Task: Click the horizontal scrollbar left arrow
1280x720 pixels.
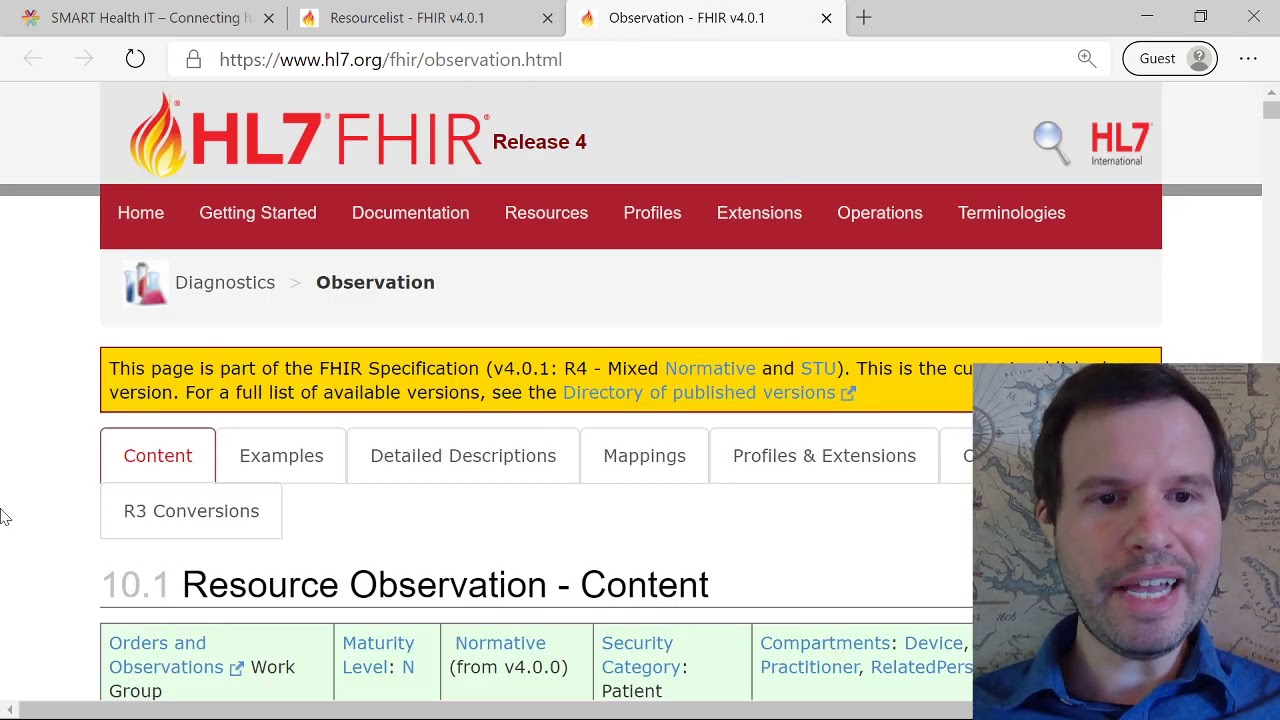Action: tap(9, 710)
